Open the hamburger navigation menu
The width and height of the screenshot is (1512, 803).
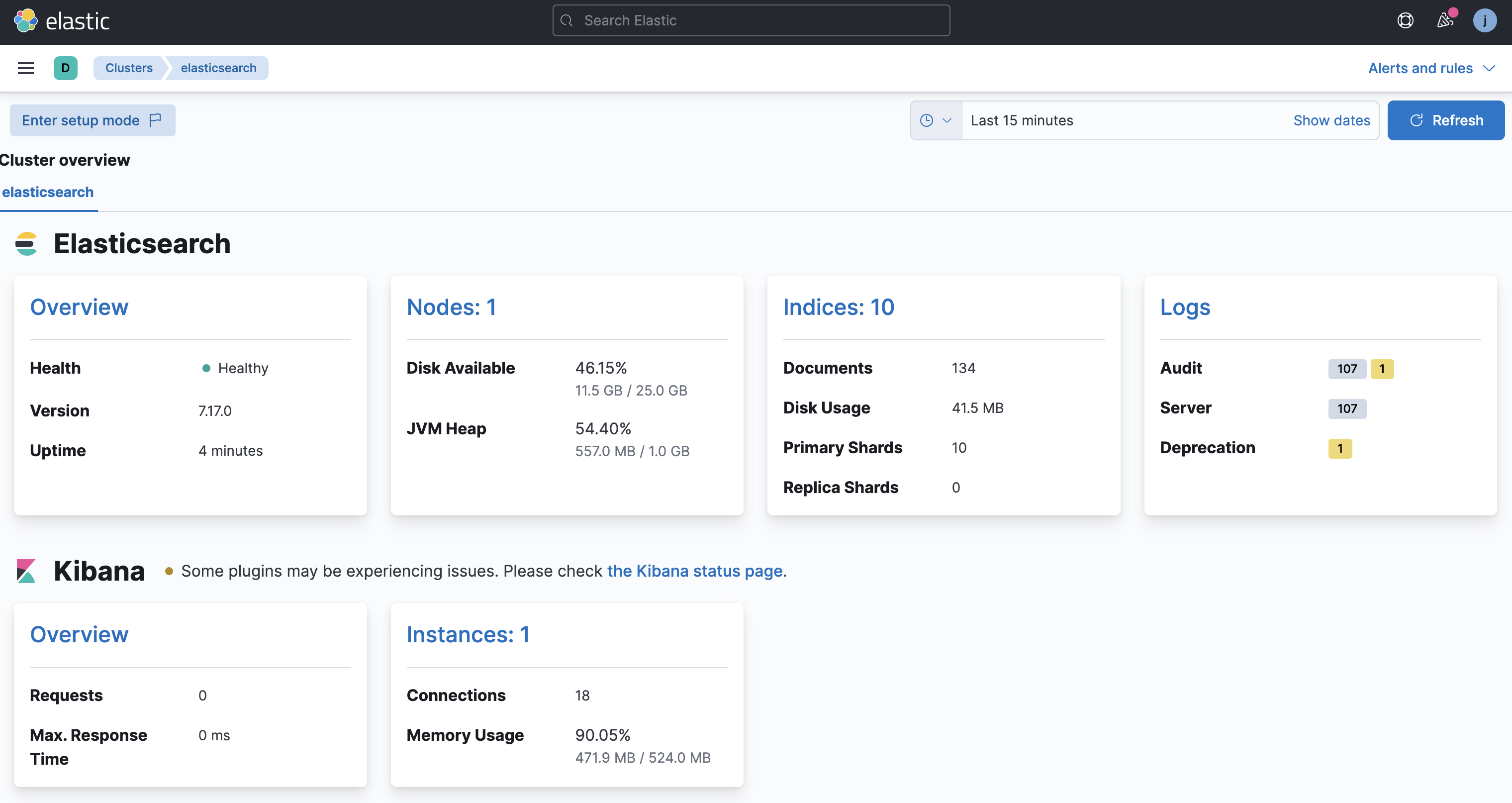(x=26, y=68)
